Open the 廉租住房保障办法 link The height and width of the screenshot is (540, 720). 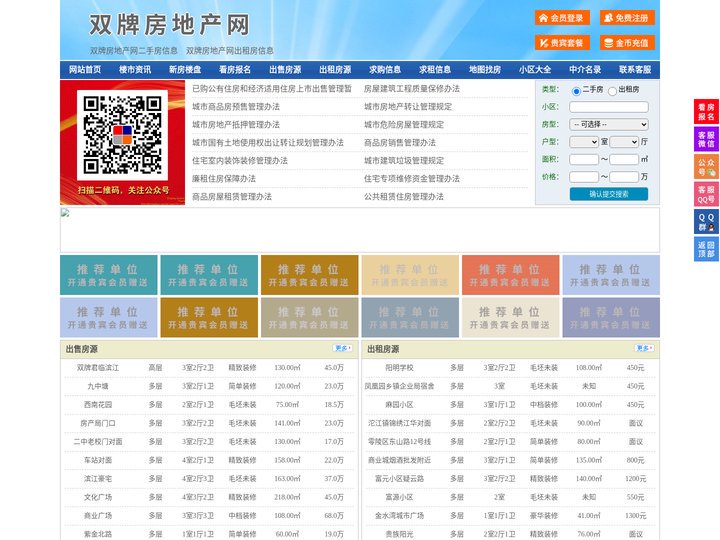pos(224,179)
